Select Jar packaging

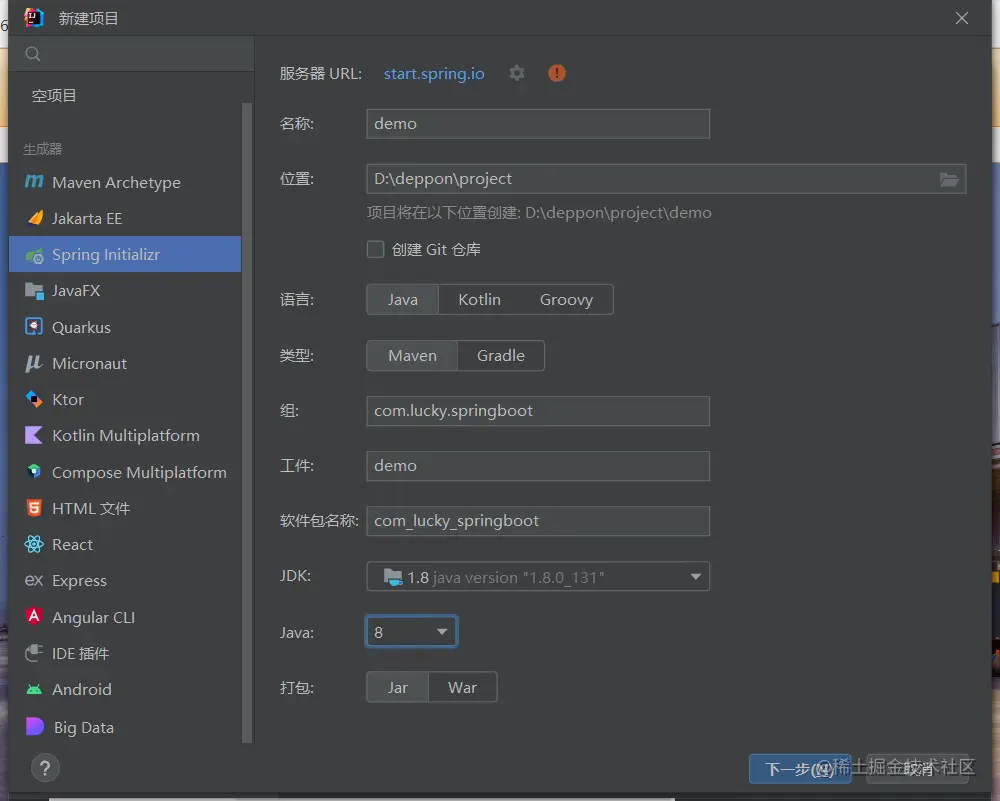pyautogui.click(x=397, y=687)
